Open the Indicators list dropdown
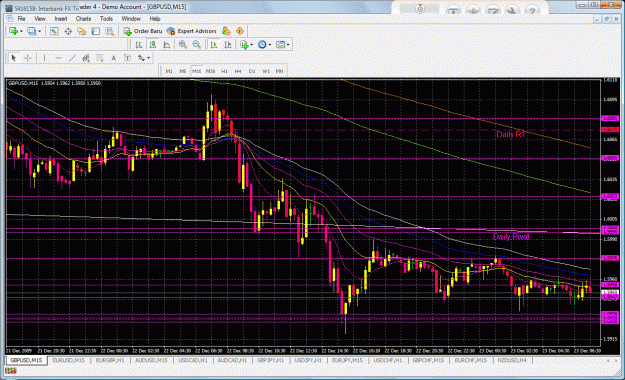 [246, 45]
